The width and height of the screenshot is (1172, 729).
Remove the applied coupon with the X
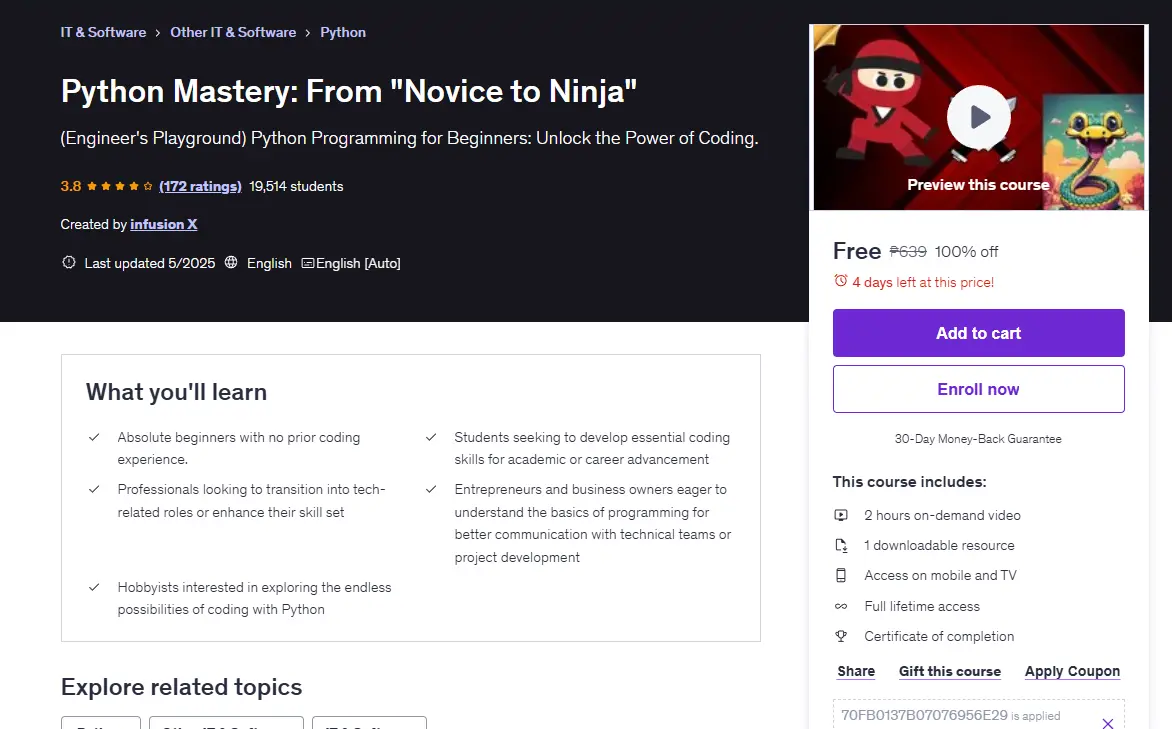[x=1108, y=723]
